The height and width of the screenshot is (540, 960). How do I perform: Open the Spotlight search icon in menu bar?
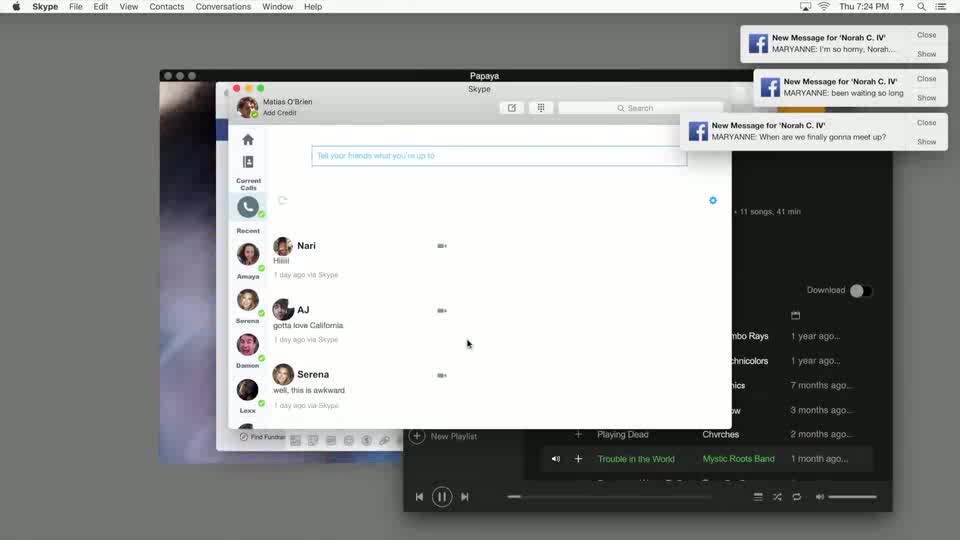(921, 7)
